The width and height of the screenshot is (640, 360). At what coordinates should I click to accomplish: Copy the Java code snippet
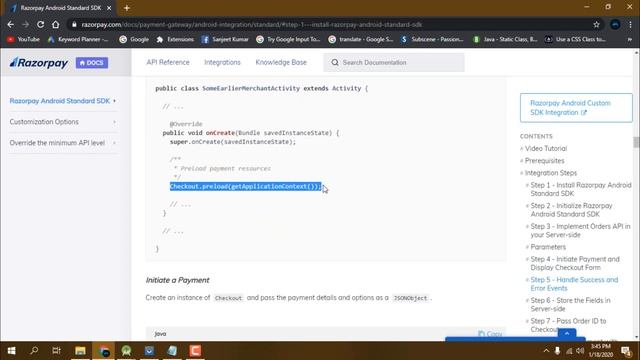(x=490, y=334)
